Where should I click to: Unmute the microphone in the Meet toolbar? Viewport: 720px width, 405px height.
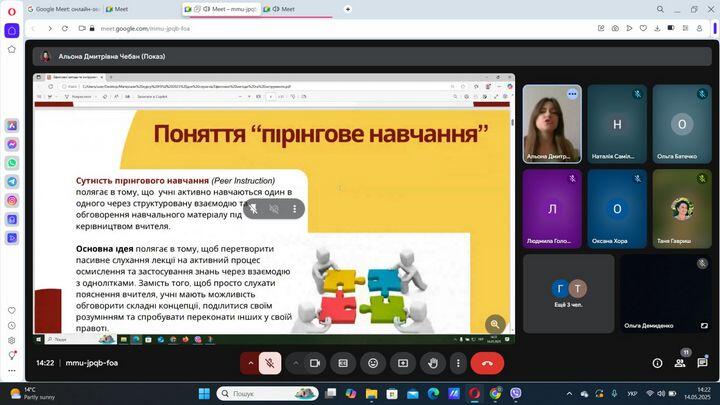(270, 363)
